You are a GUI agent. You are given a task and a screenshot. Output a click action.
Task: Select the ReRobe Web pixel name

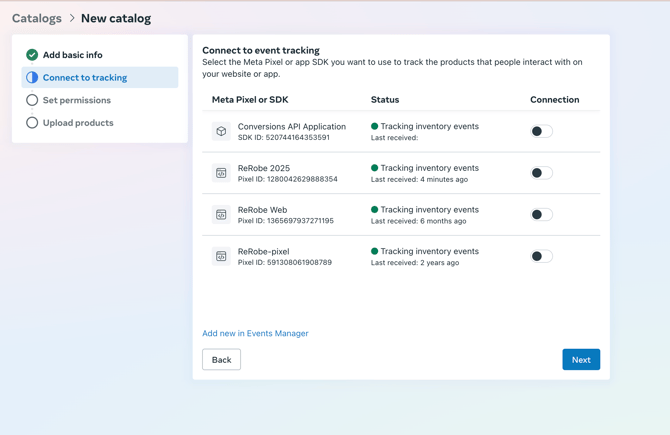(262, 210)
